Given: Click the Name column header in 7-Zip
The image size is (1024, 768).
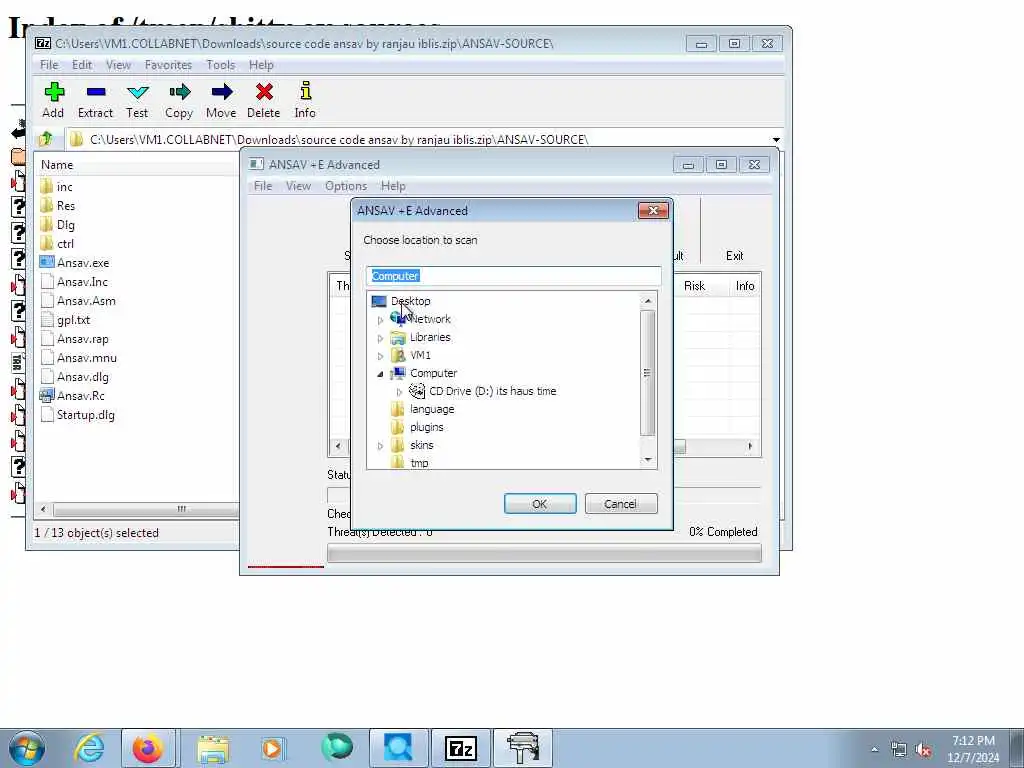Looking at the screenshot, I should pos(138,165).
